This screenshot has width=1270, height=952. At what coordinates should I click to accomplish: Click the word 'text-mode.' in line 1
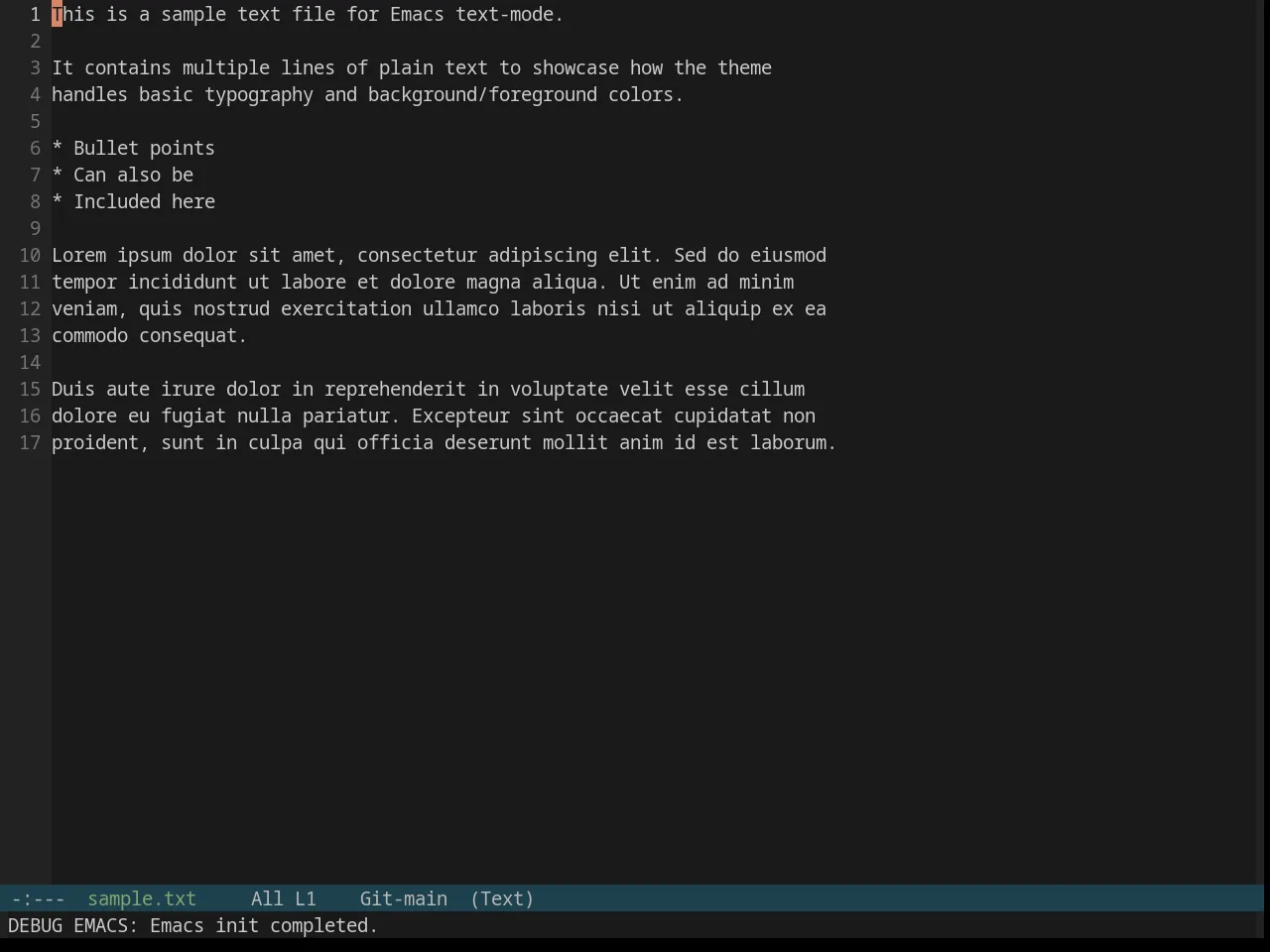click(510, 14)
